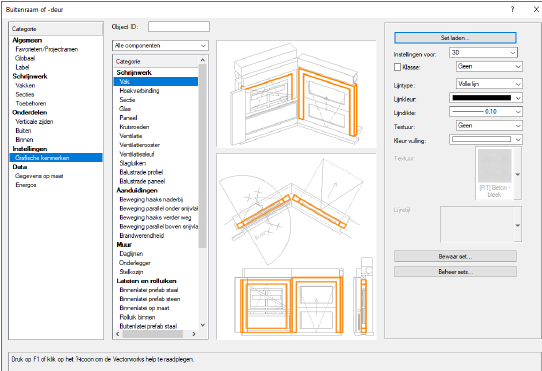Select Secties under Schrijnwerk
The image size is (542, 371).
click(25, 94)
